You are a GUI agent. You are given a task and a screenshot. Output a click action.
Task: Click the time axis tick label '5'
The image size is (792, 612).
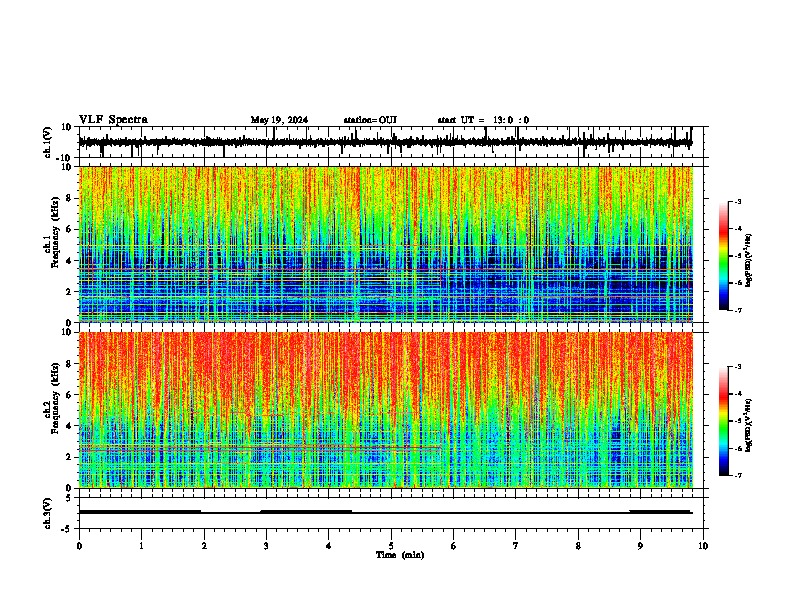coord(391,546)
